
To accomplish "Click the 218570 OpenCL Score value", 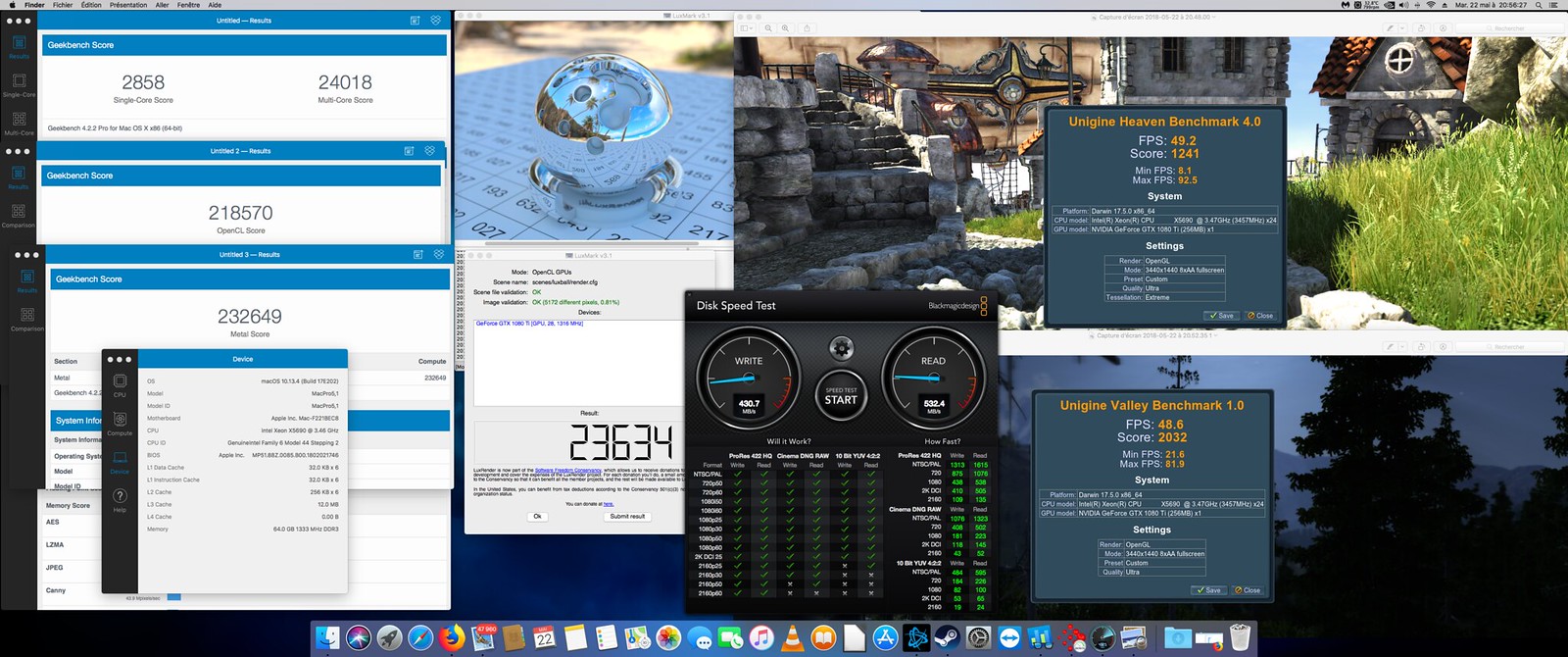I will click(241, 213).
